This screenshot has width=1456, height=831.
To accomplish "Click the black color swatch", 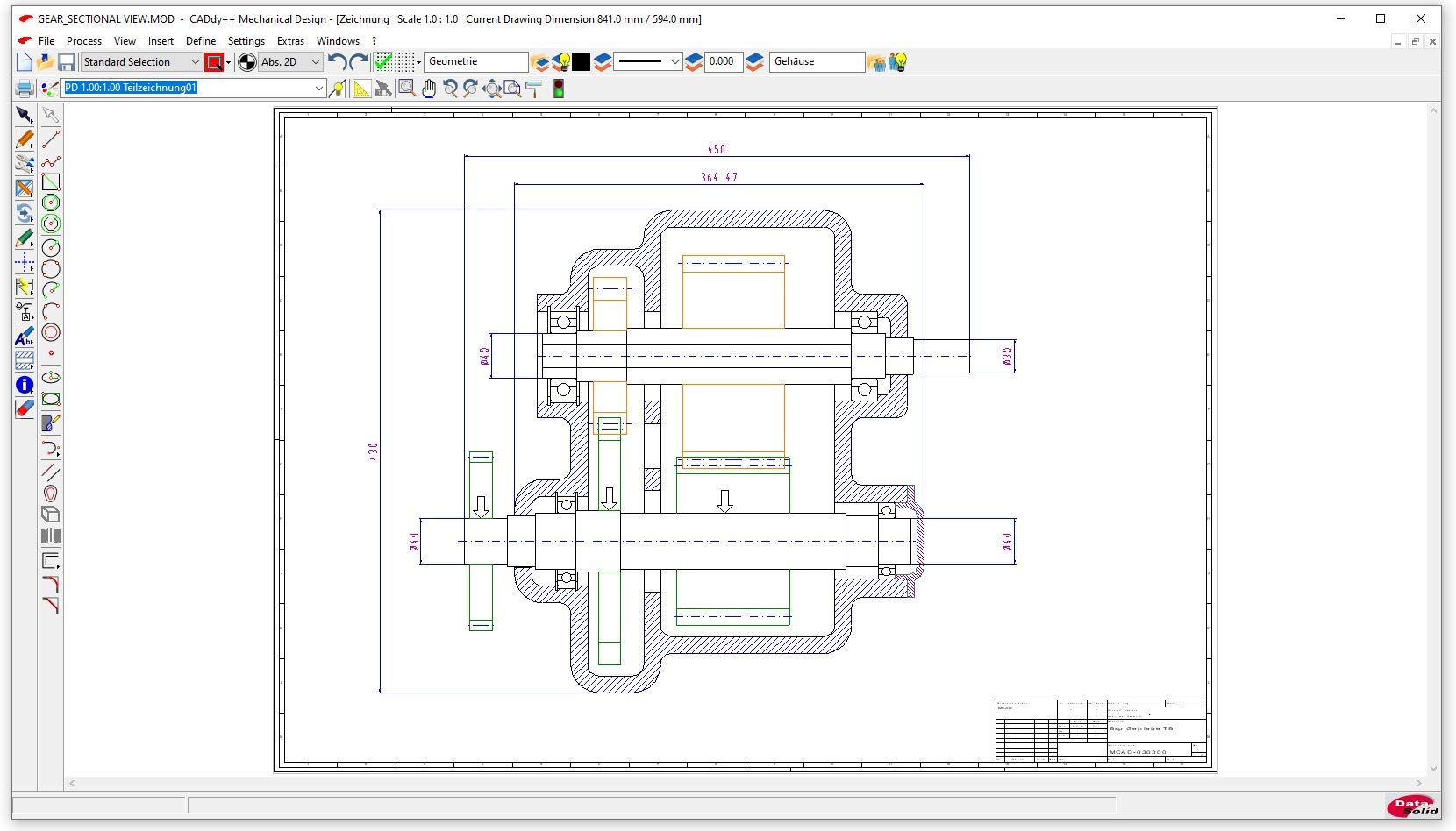I will 582,62.
